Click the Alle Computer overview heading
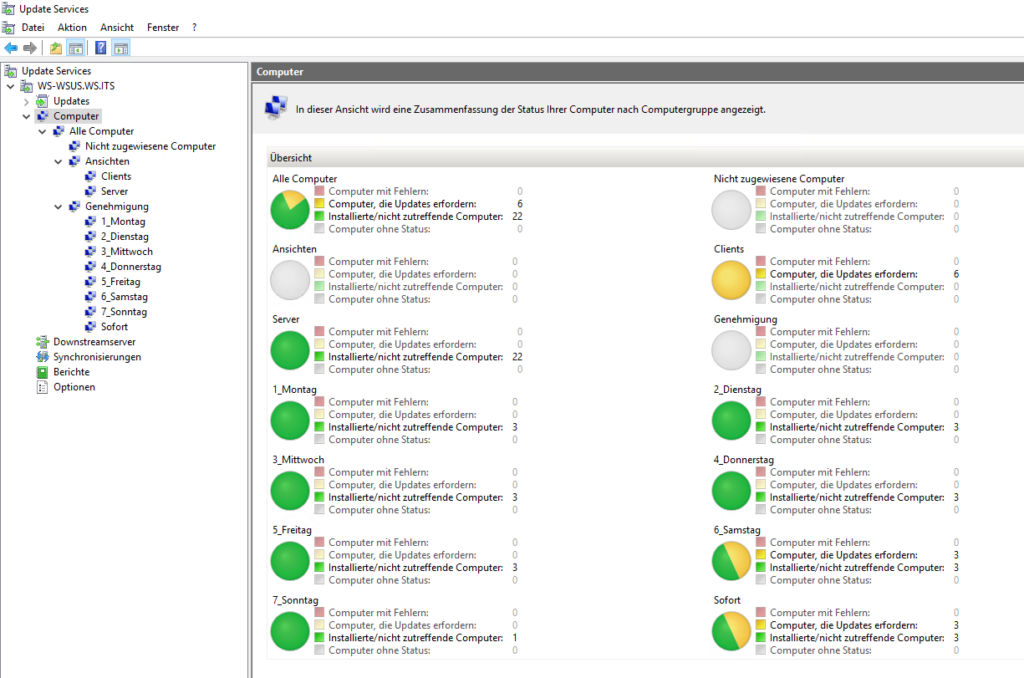This screenshot has height=678, width=1024. [x=304, y=178]
